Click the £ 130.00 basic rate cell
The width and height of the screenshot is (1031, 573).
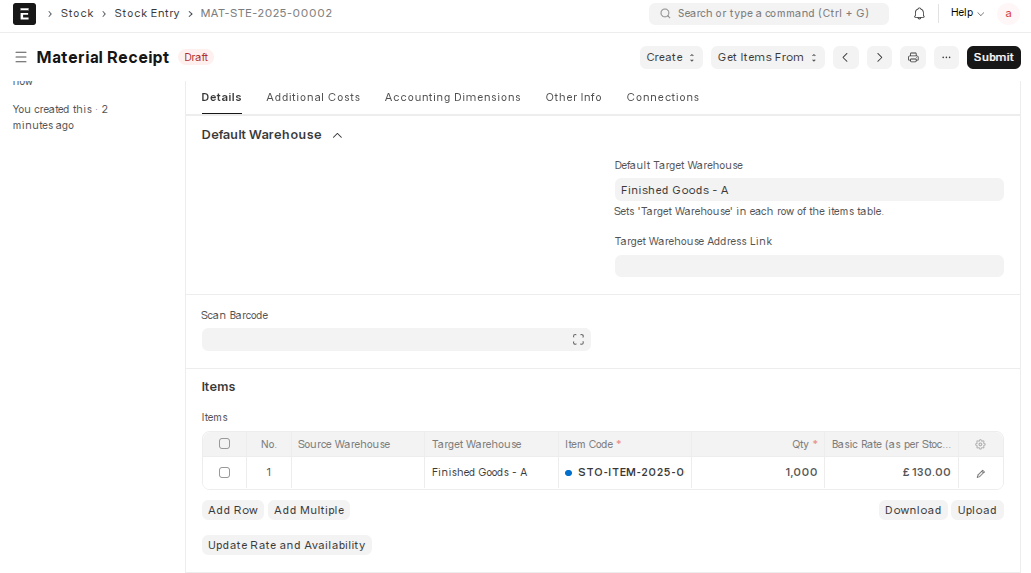892,472
